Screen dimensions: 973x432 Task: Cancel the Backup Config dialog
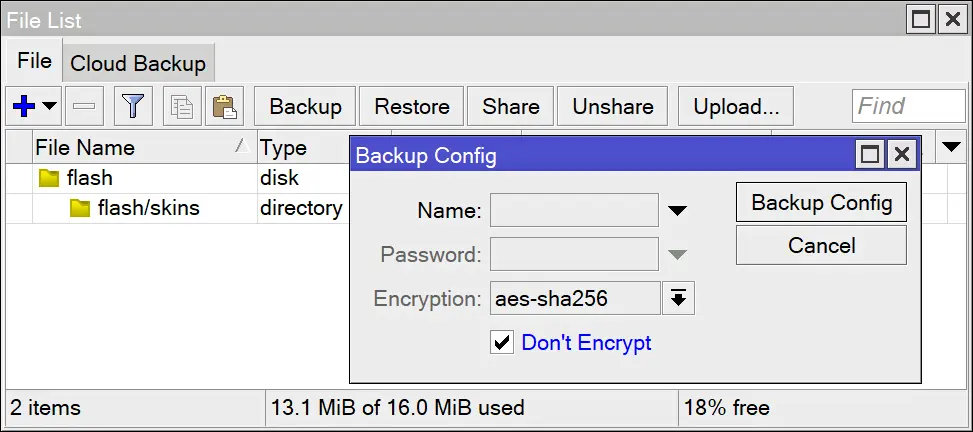point(821,245)
